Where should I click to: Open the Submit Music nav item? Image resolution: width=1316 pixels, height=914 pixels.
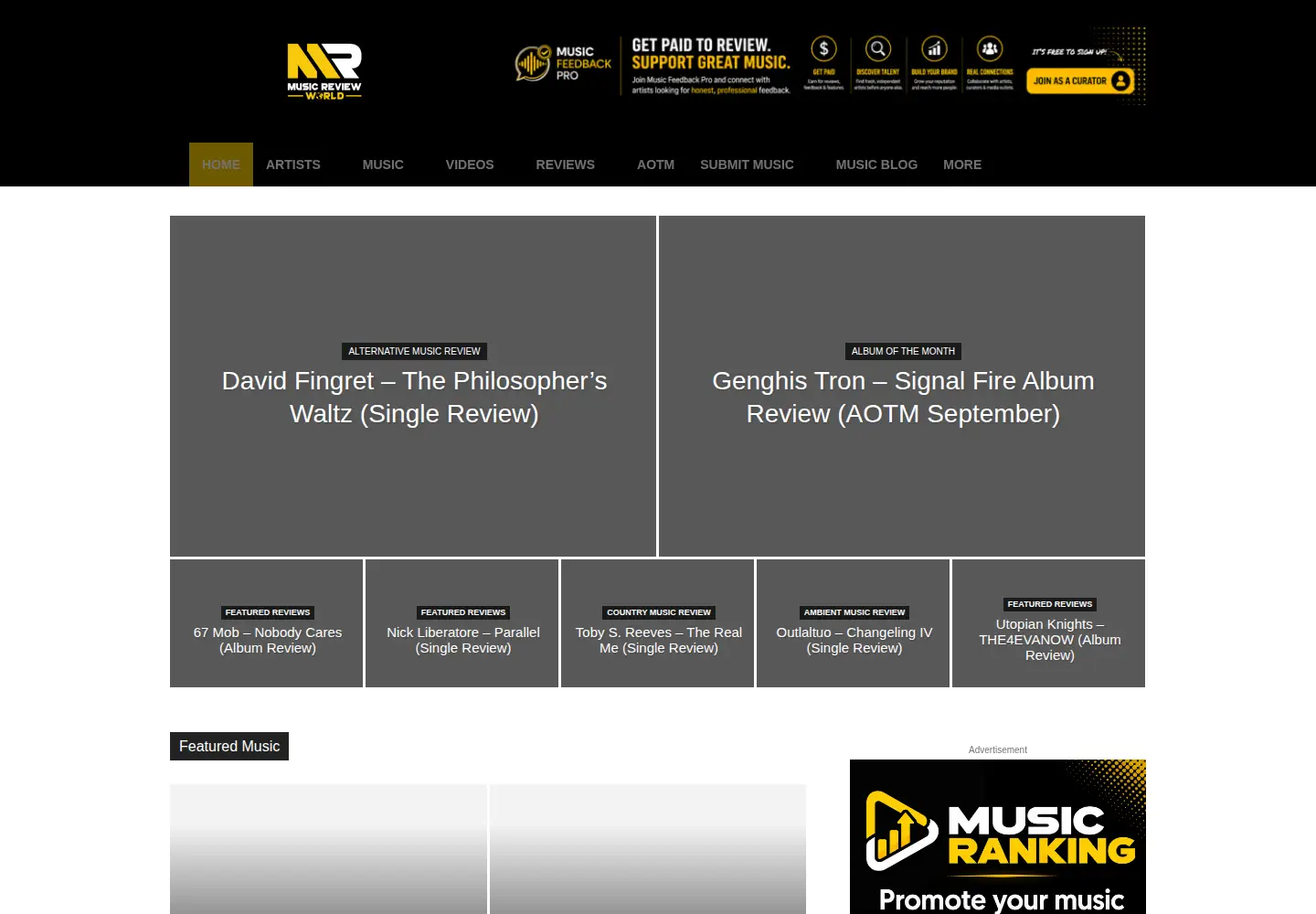[747, 165]
